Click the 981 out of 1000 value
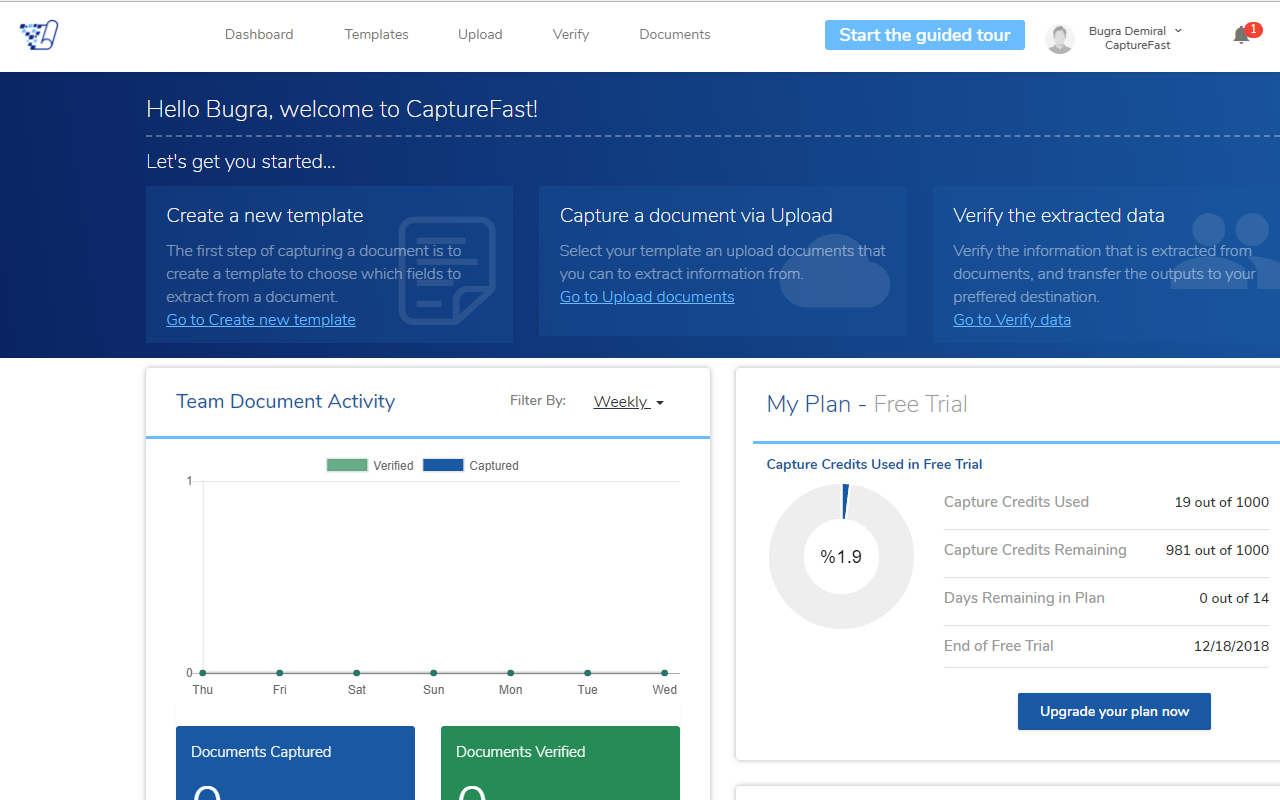This screenshot has width=1280, height=800. tap(1217, 550)
